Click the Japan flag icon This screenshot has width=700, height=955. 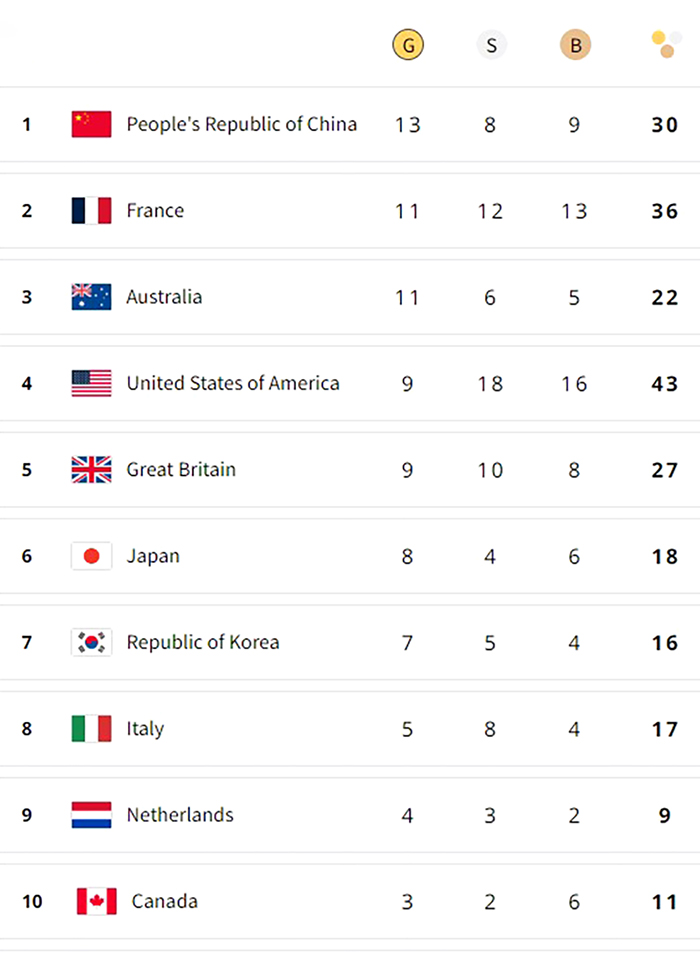[x=91, y=556]
